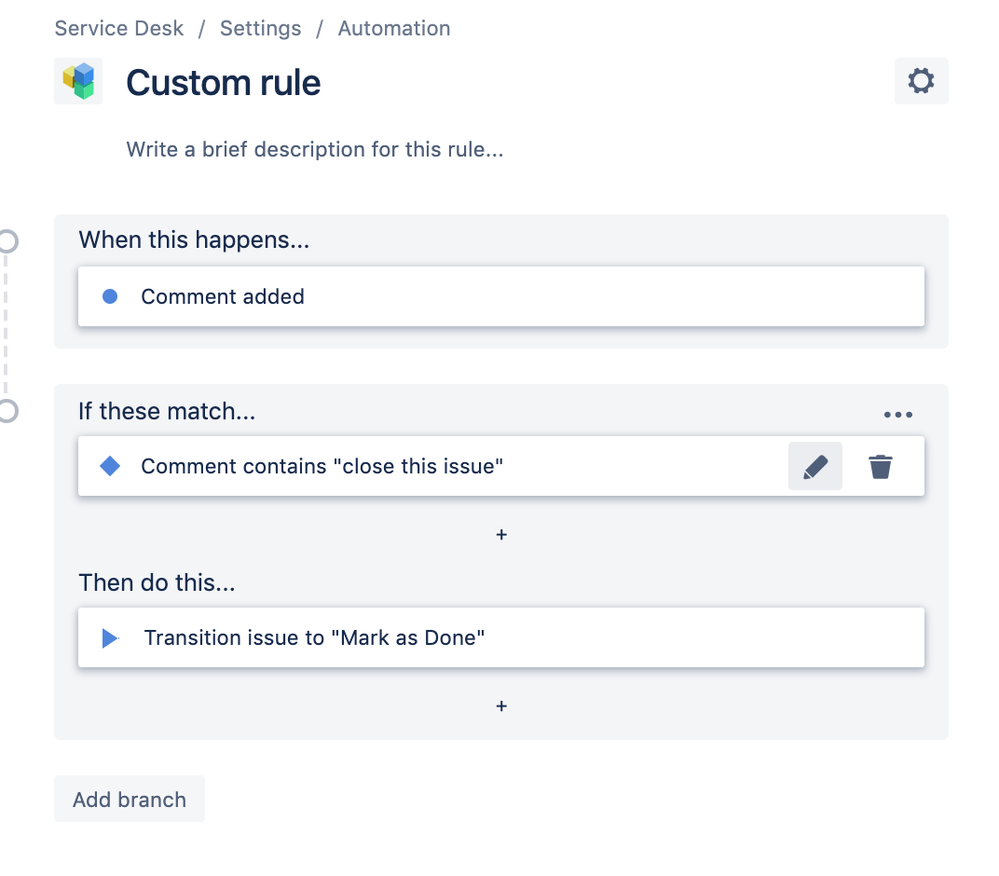Select the "Comment added" trigger card

(500, 296)
